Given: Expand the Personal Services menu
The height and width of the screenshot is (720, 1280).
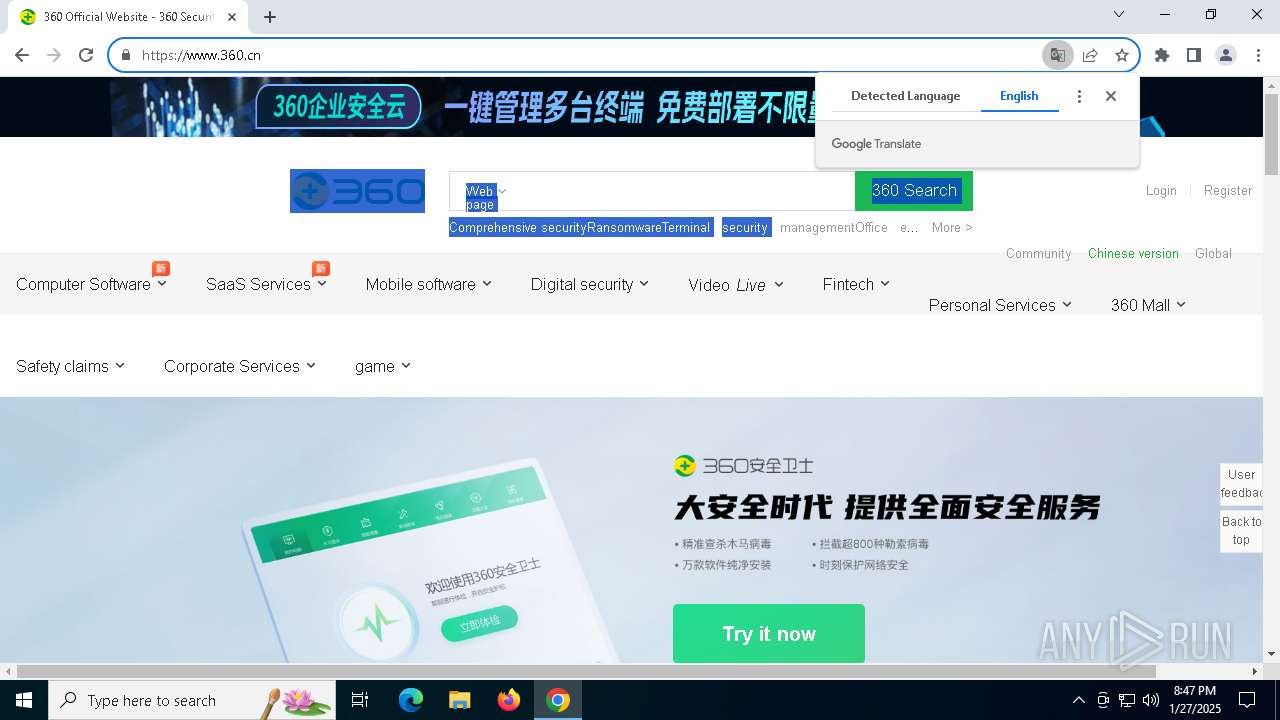Looking at the screenshot, I should click(x=1000, y=305).
